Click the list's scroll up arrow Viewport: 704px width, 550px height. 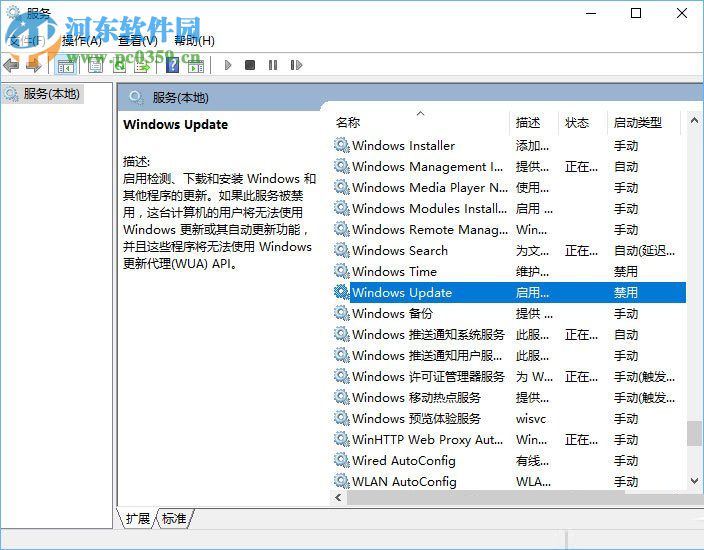[x=694, y=120]
